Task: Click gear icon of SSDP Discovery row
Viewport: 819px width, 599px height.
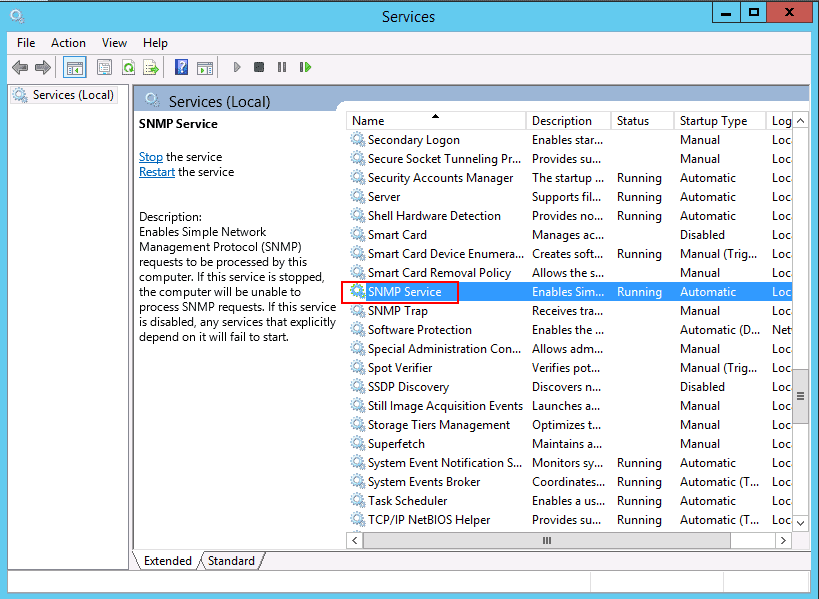Action: pyautogui.click(x=357, y=386)
